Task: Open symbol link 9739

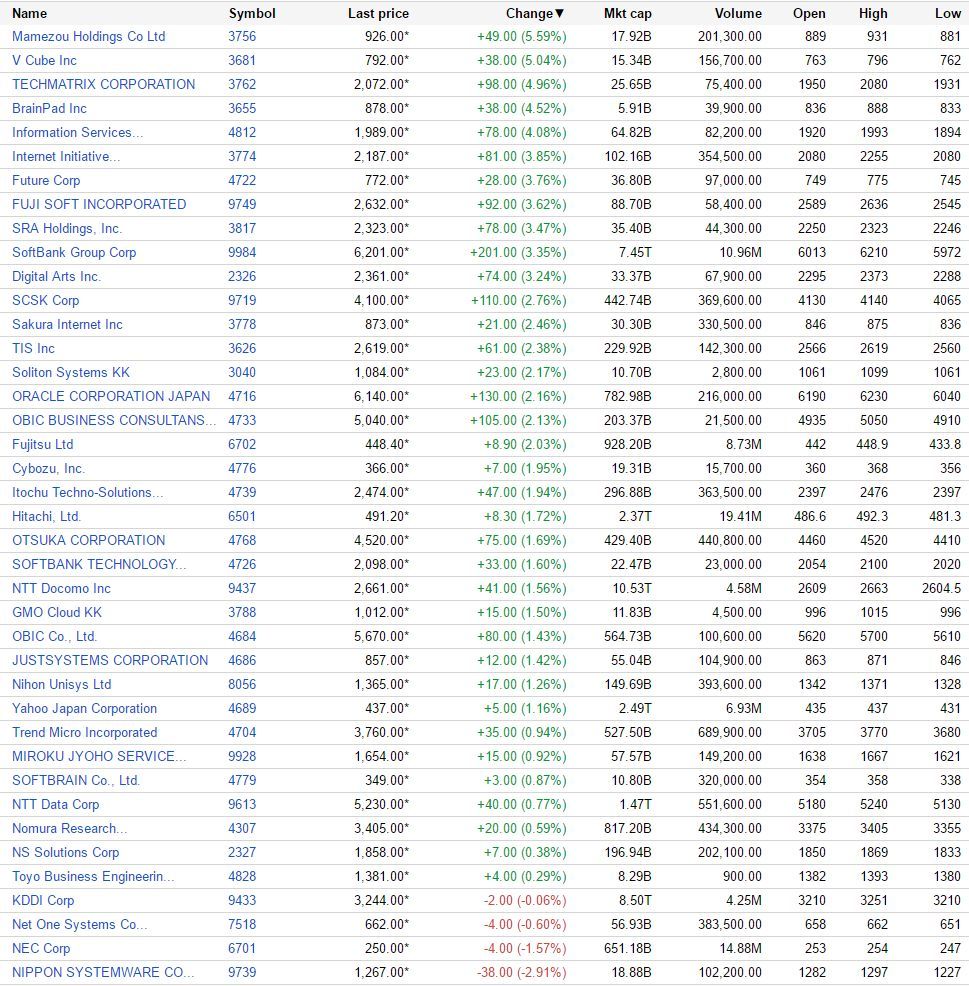Action: point(242,972)
